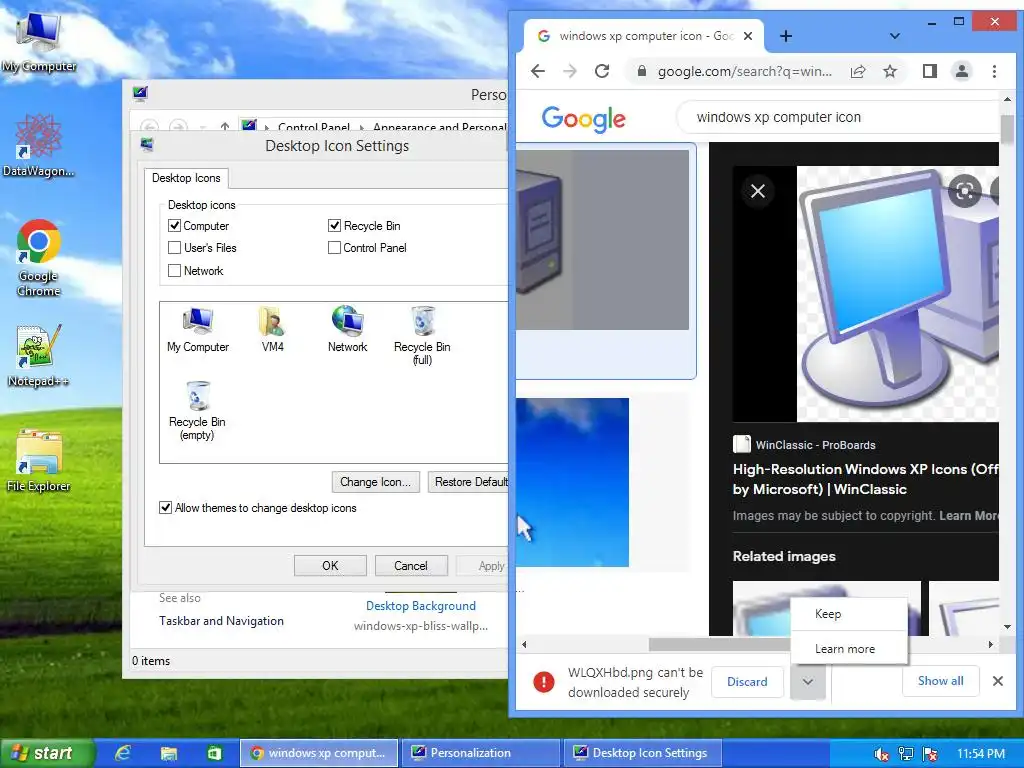The image size is (1024, 768).
Task: Switch to windows xp computer taskbar item
Action: (319, 753)
